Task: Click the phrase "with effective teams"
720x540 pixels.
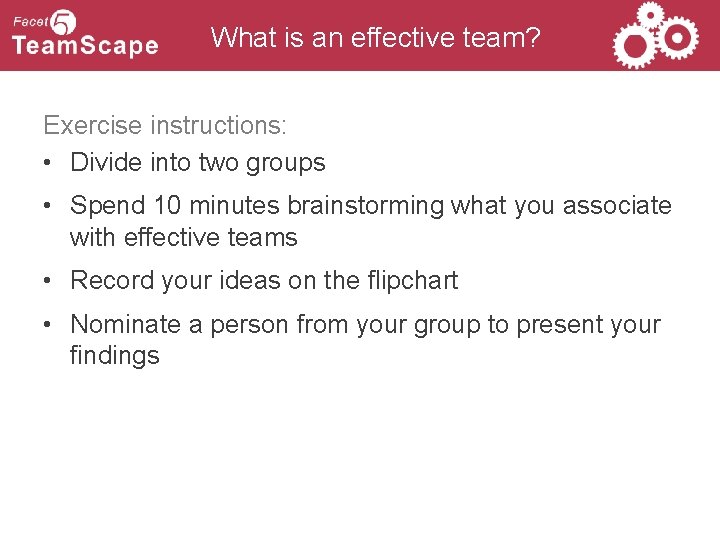Action: pos(184,238)
